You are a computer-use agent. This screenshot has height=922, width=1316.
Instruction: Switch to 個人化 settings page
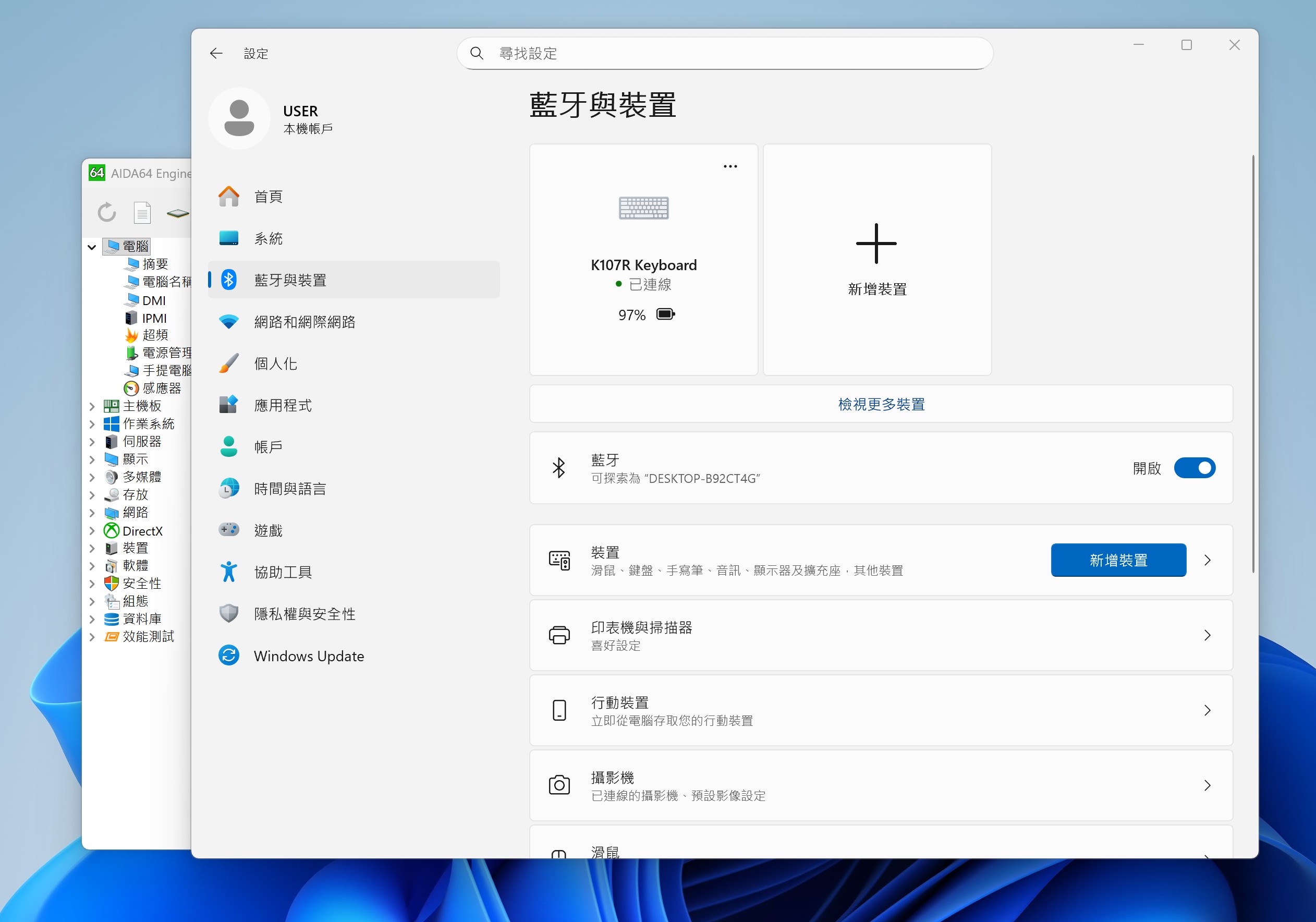(275, 363)
